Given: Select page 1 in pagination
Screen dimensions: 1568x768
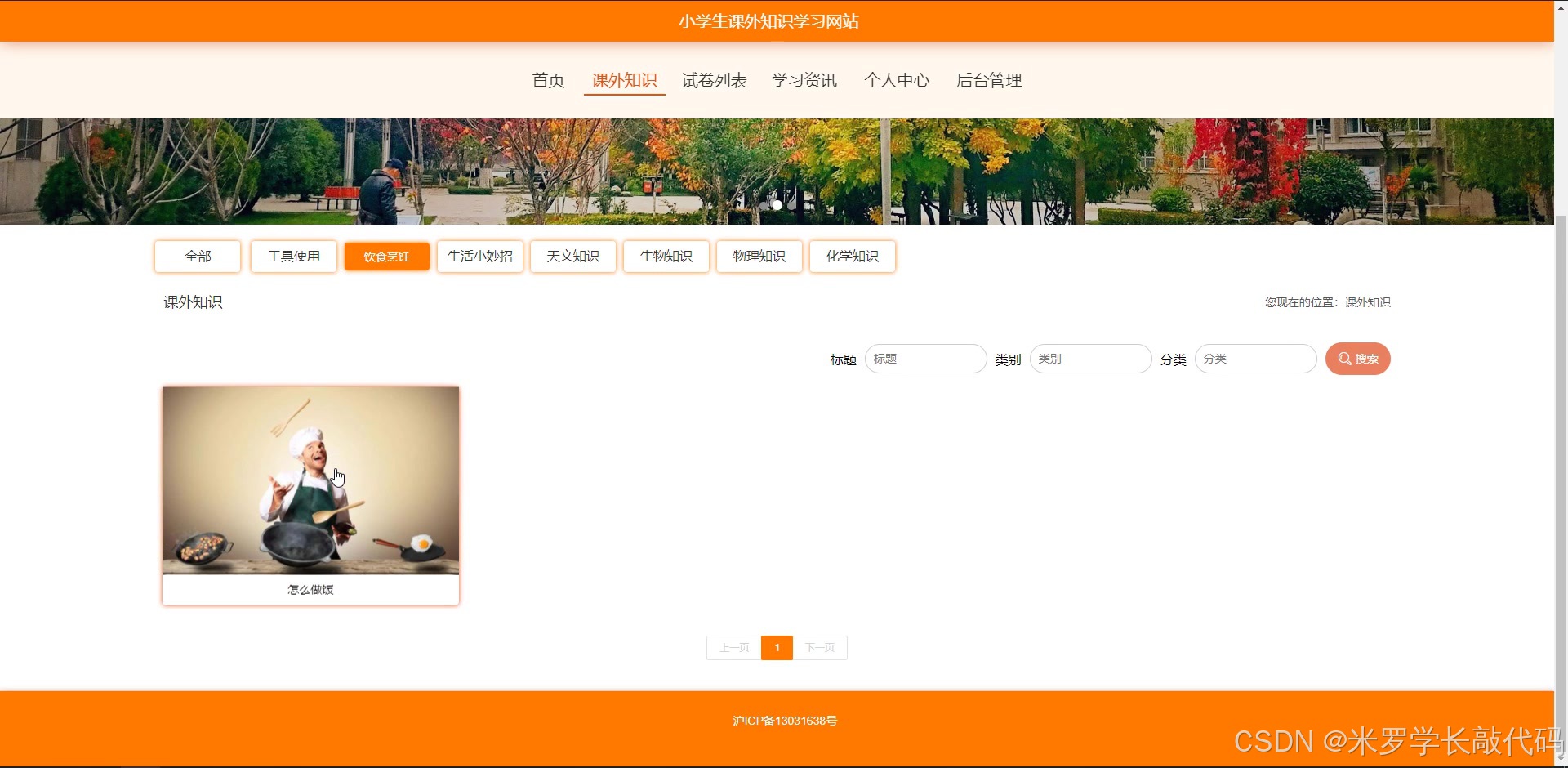Looking at the screenshot, I should point(777,647).
